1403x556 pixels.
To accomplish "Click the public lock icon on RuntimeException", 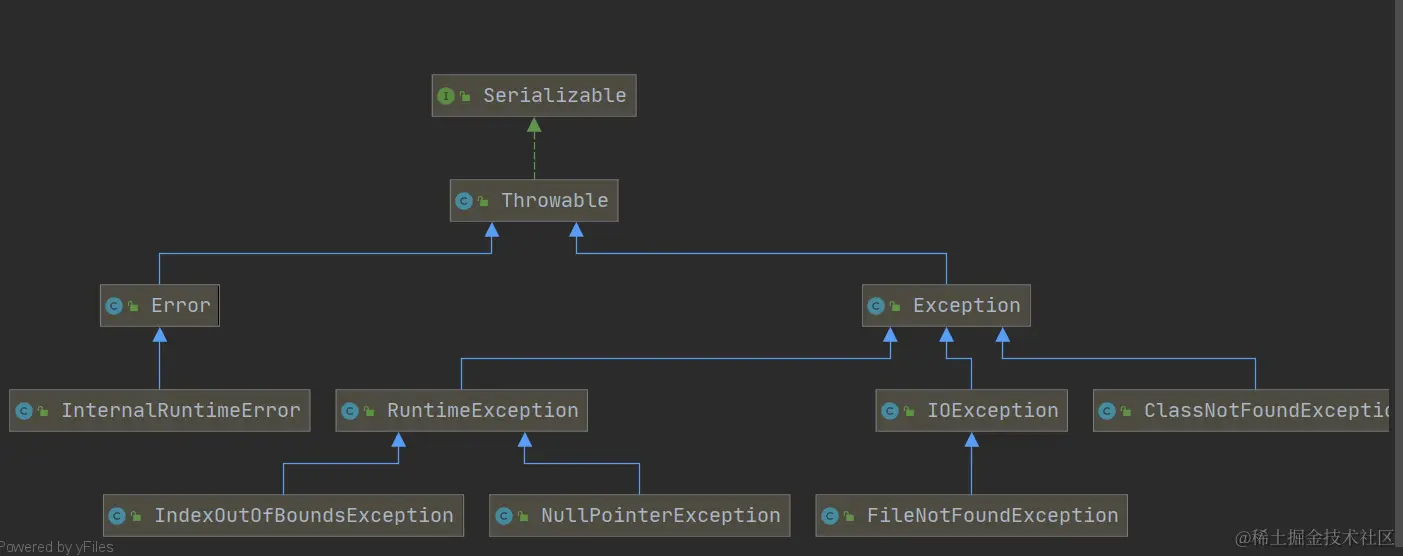I will click(370, 412).
